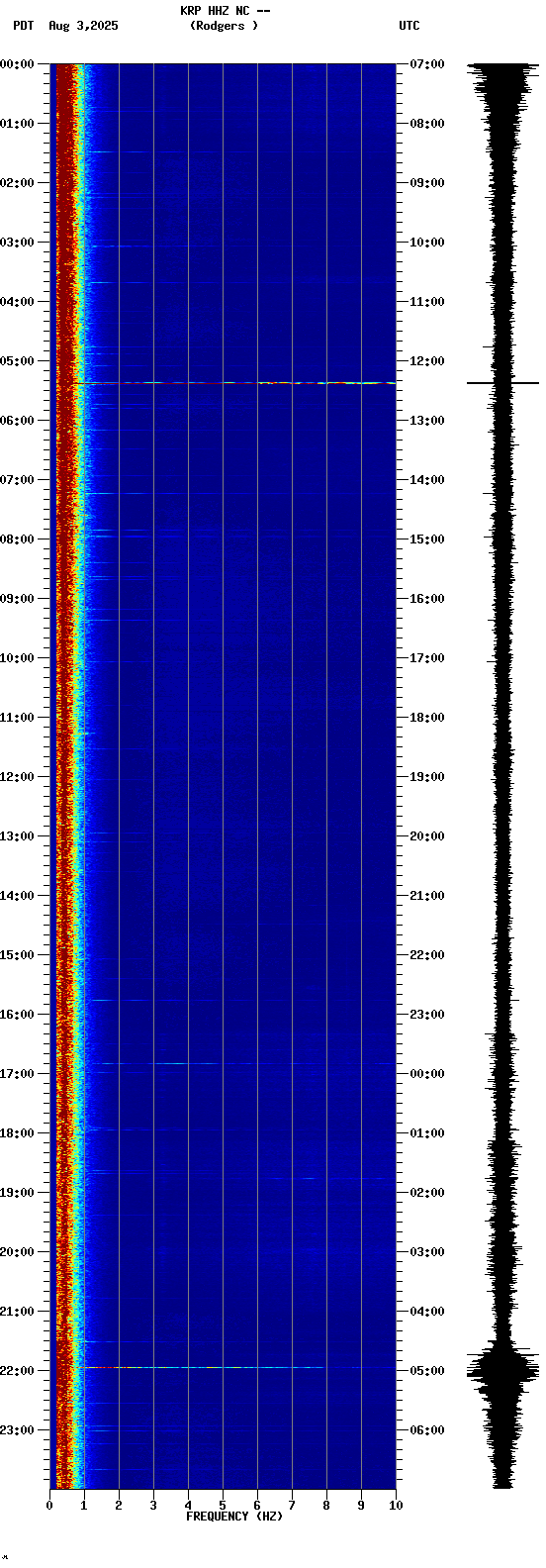Image resolution: width=546 pixels, height=1568 pixels.
Task: Click the '09:00' UTC axis label
Action: click(x=427, y=183)
